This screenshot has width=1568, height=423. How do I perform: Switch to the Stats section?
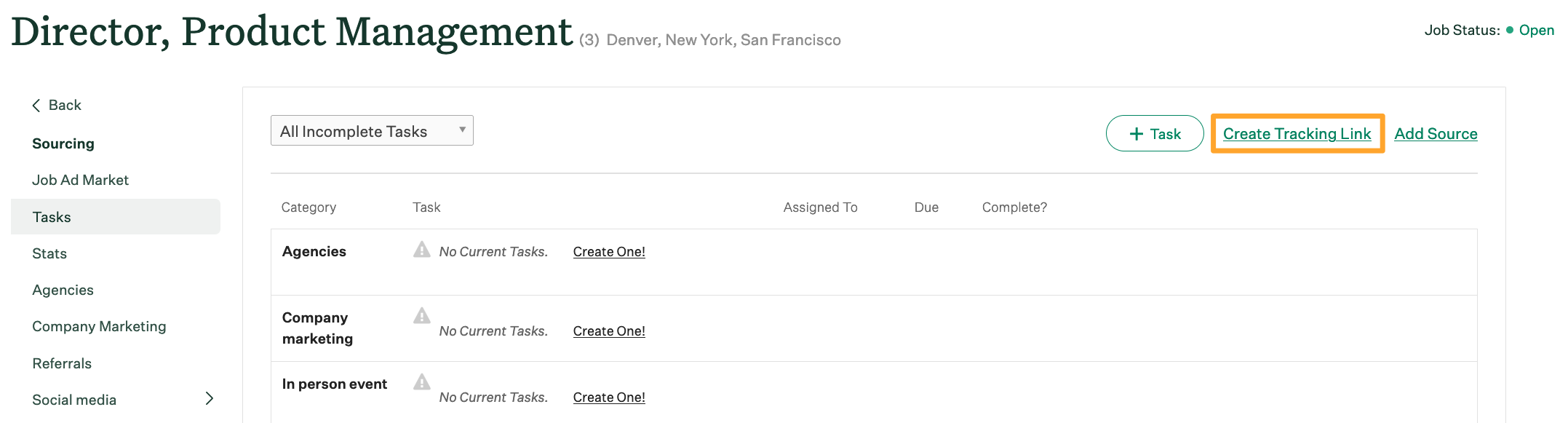click(49, 253)
